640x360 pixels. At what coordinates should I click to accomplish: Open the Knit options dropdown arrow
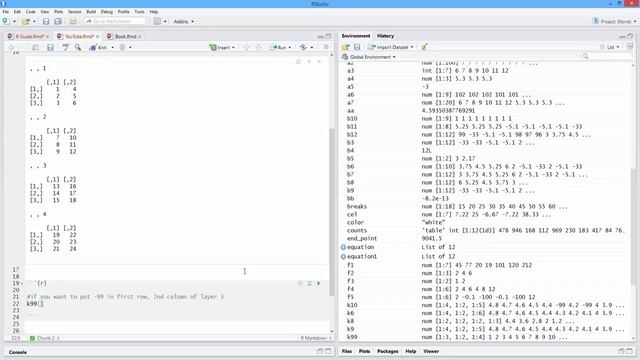point(113,47)
